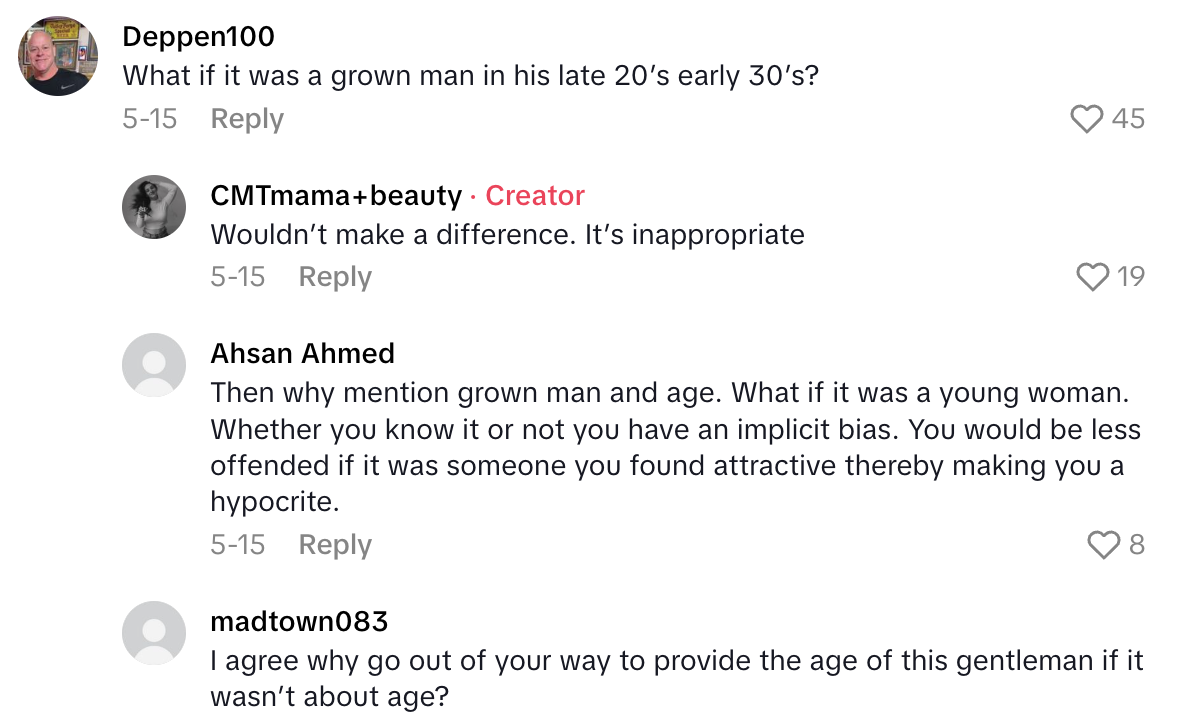Like CMTmama+beauty's reply via heart icon

pyautogui.click(x=1093, y=277)
